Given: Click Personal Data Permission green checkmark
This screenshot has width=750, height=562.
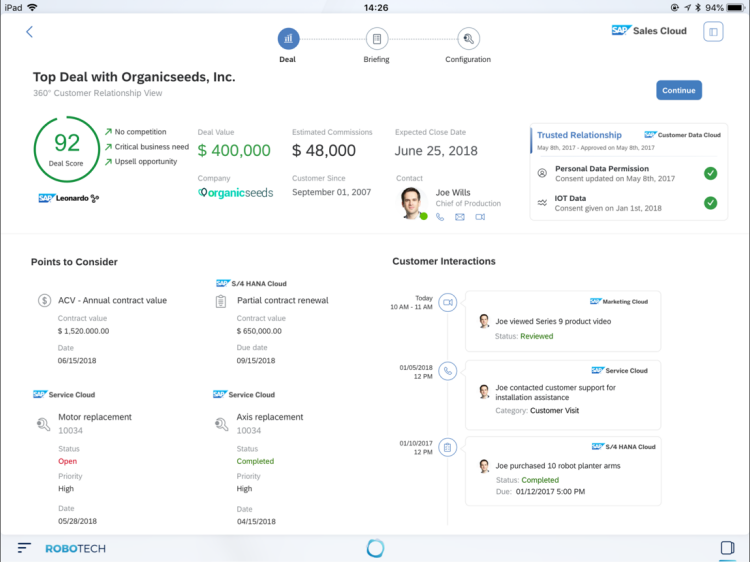Looking at the screenshot, I should [710, 173].
